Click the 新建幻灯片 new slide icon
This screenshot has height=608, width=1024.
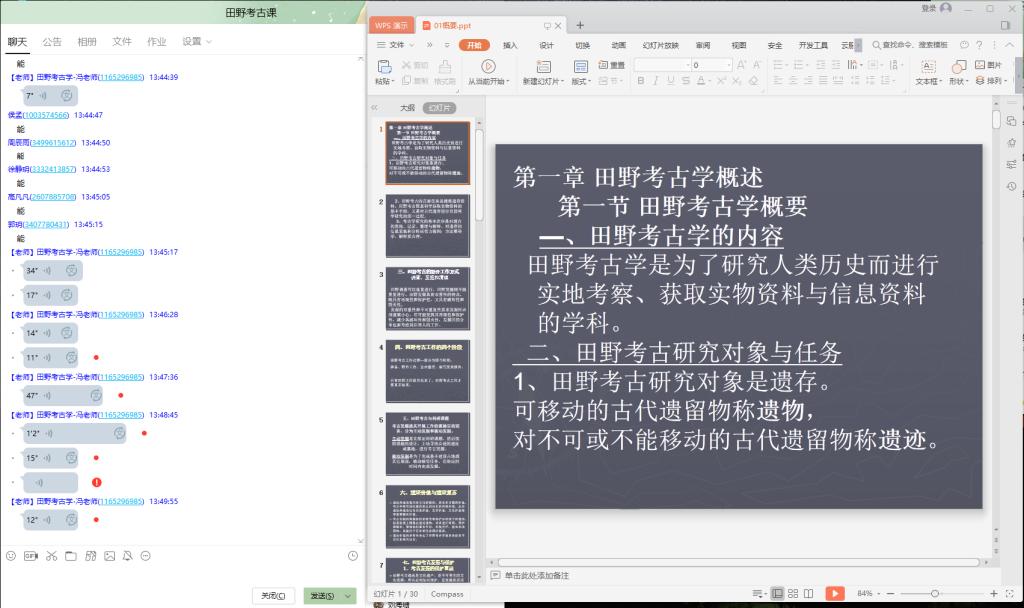coord(542,66)
